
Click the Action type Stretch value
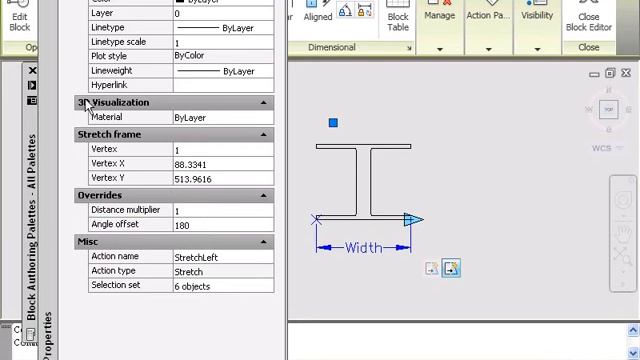(x=223, y=271)
